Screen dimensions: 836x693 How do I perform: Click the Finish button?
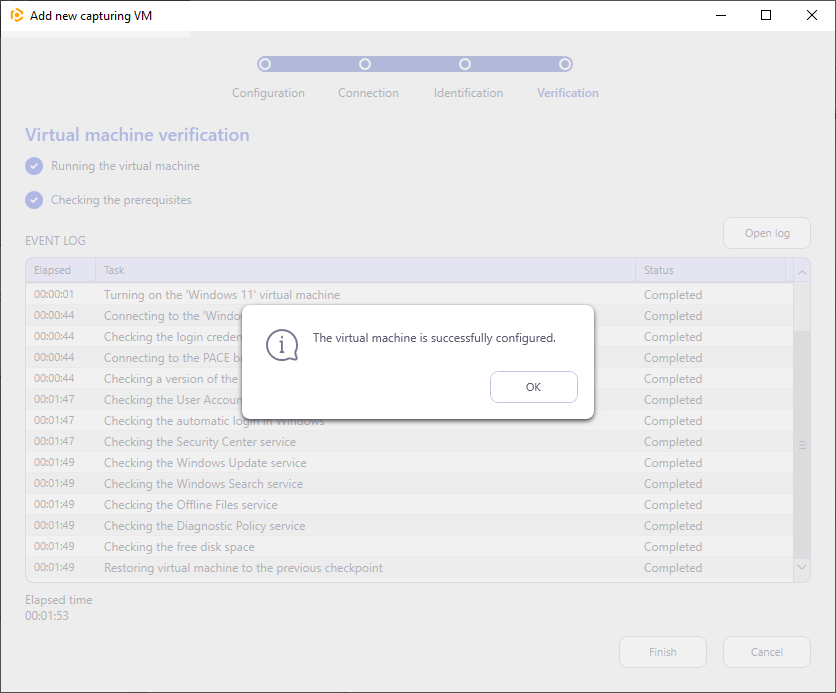point(663,652)
